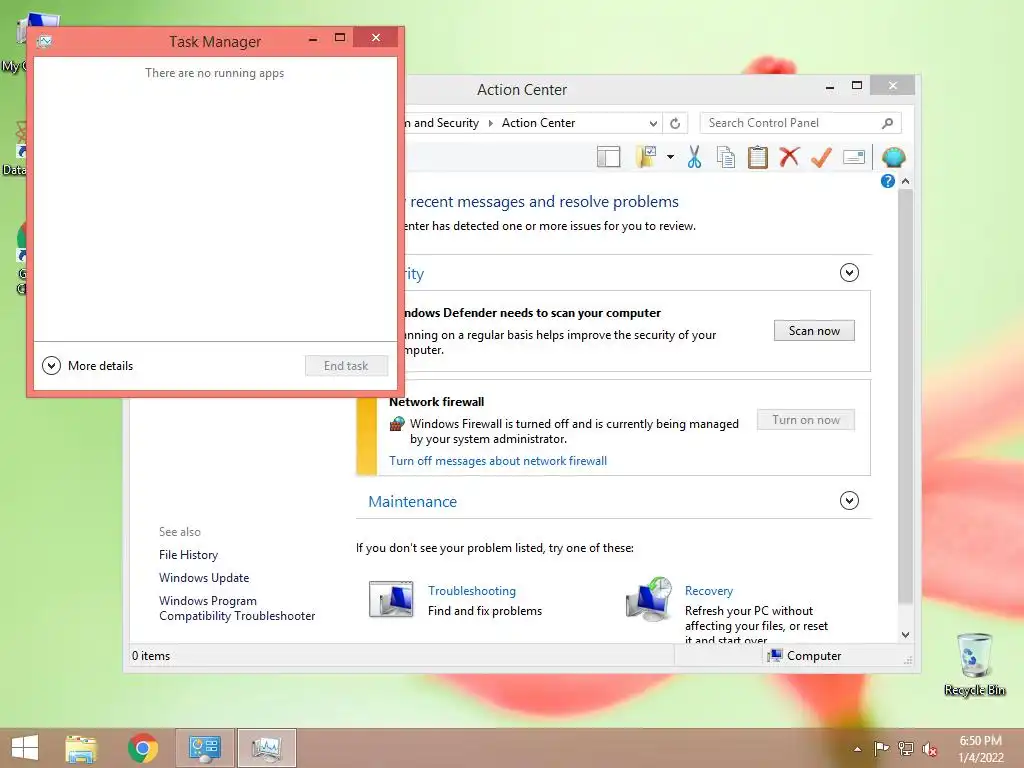Expand More details in Task Manager
Image resolution: width=1024 pixels, height=768 pixels.
pos(88,366)
